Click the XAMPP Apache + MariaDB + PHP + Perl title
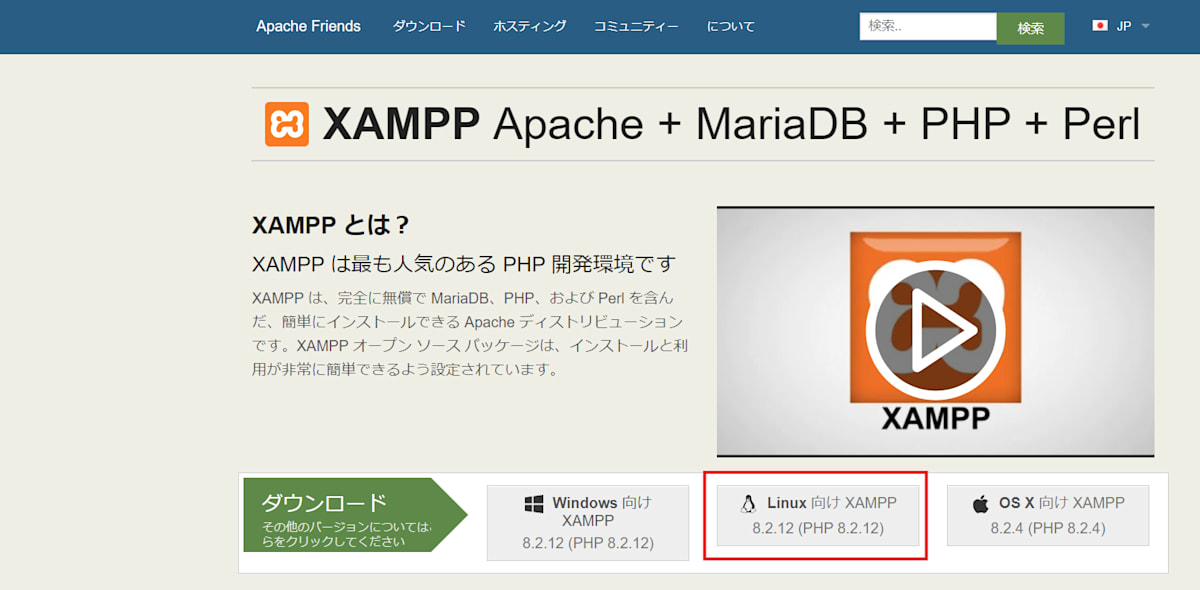 coord(731,124)
